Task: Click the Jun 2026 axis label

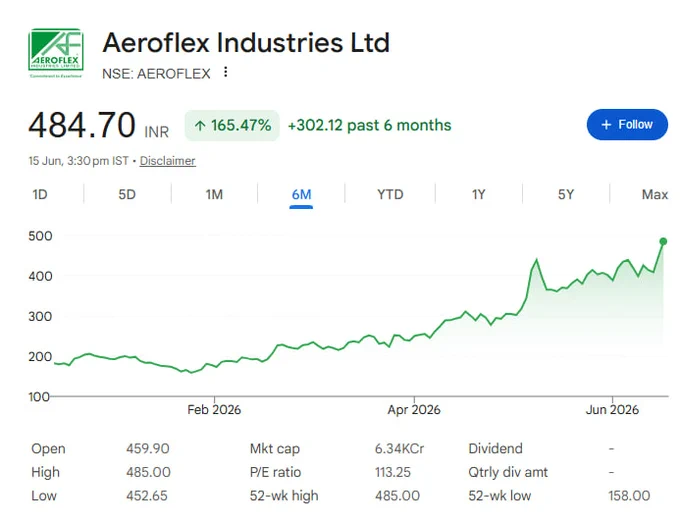Action: 612,410
